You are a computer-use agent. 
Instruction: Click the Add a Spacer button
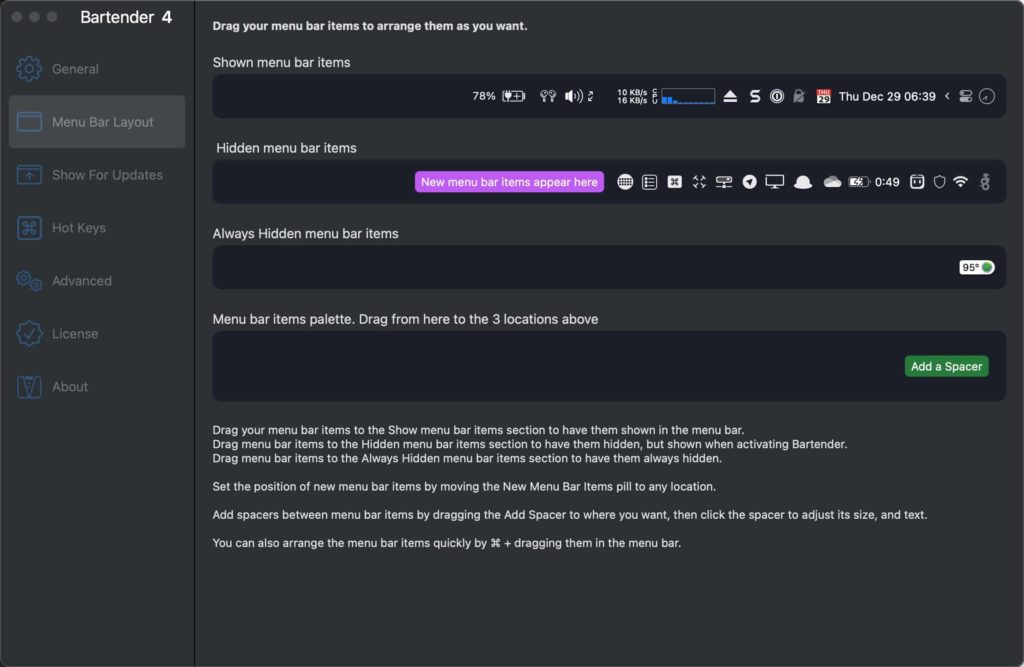coord(946,366)
